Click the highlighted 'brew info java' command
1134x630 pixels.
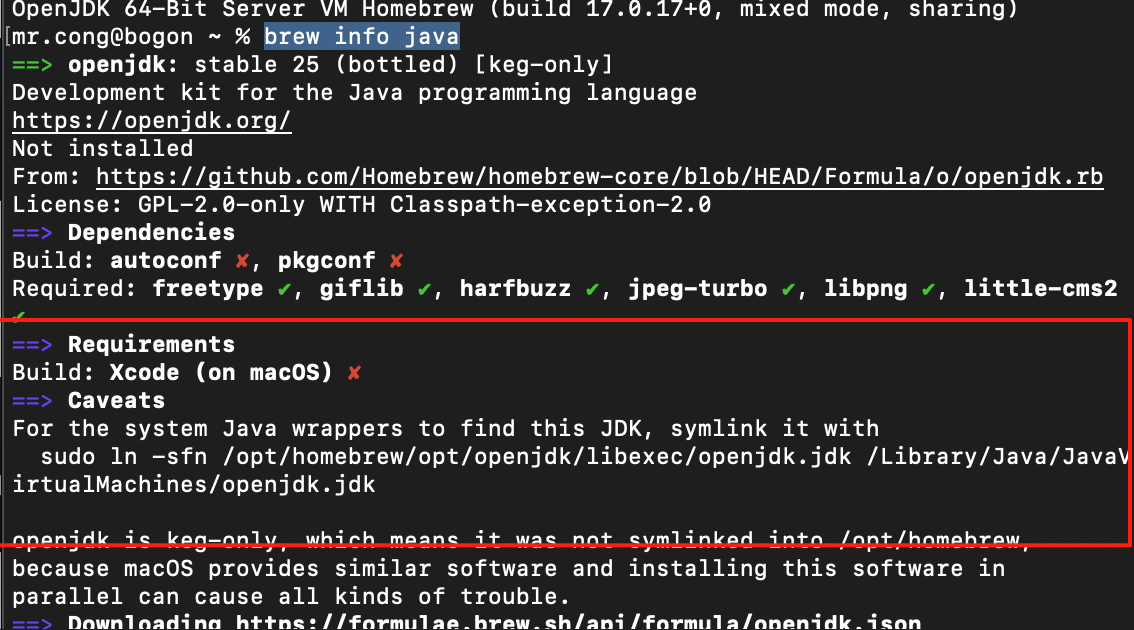pos(362,36)
